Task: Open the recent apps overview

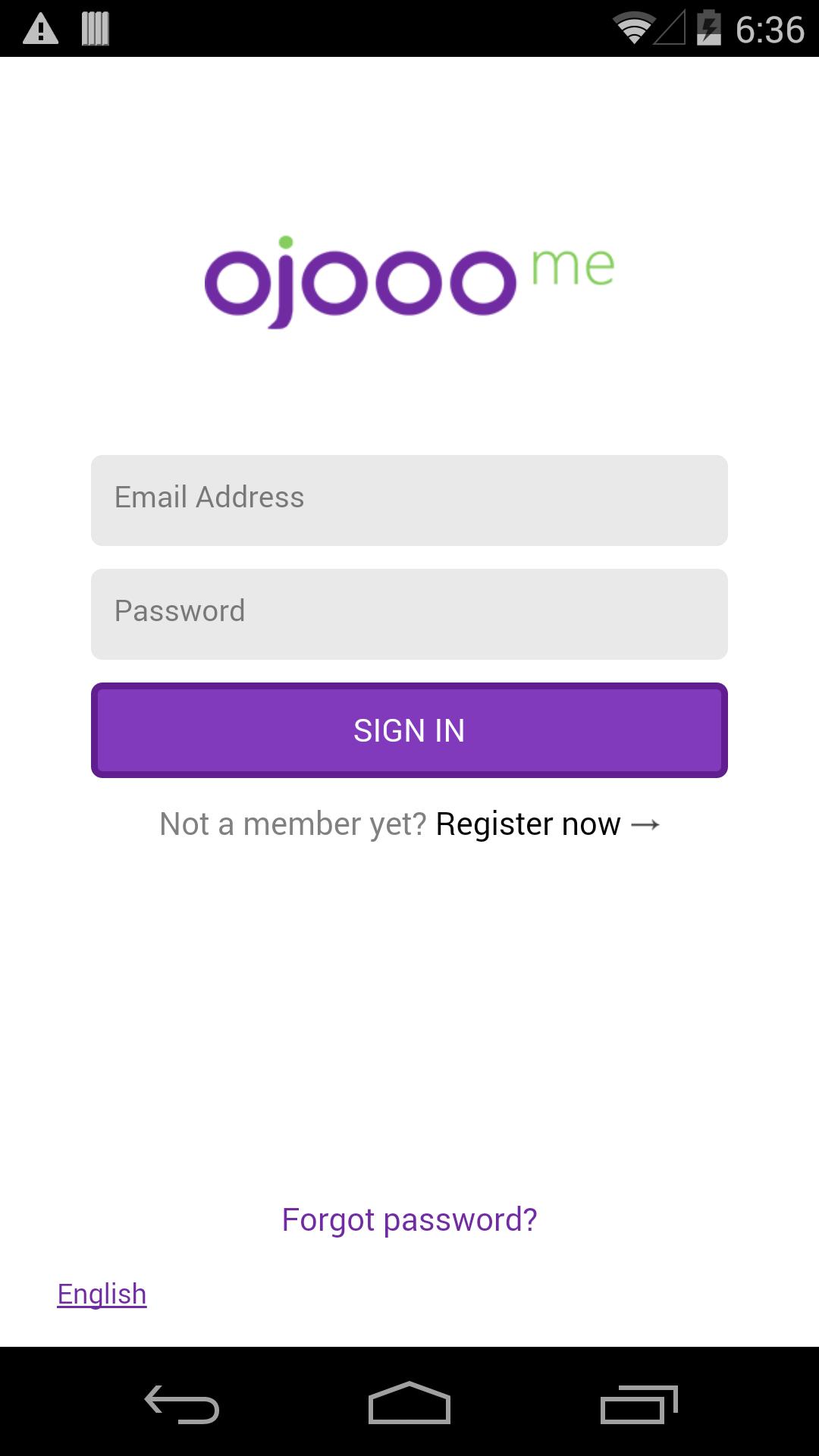Action: pos(639,1404)
